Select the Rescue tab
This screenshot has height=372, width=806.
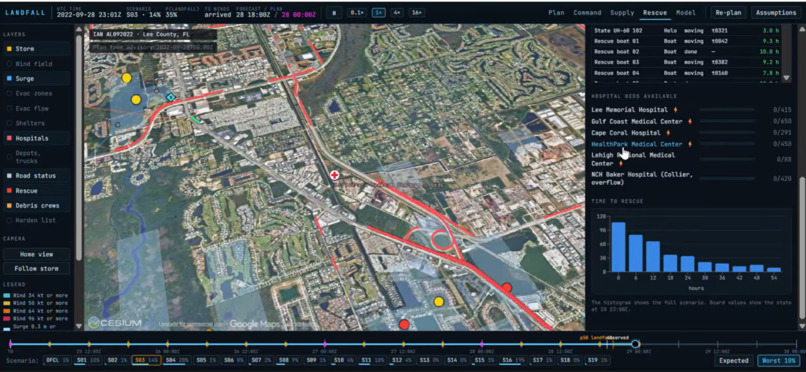[655, 13]
